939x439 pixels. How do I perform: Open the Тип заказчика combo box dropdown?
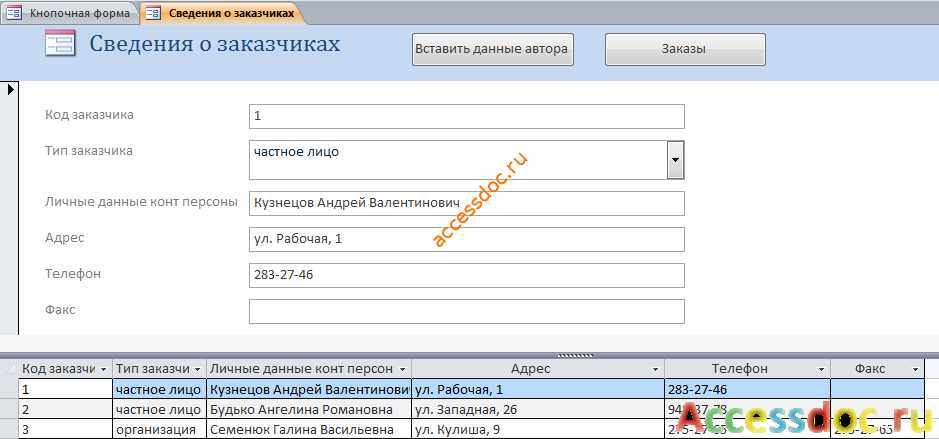click(676, 160)
